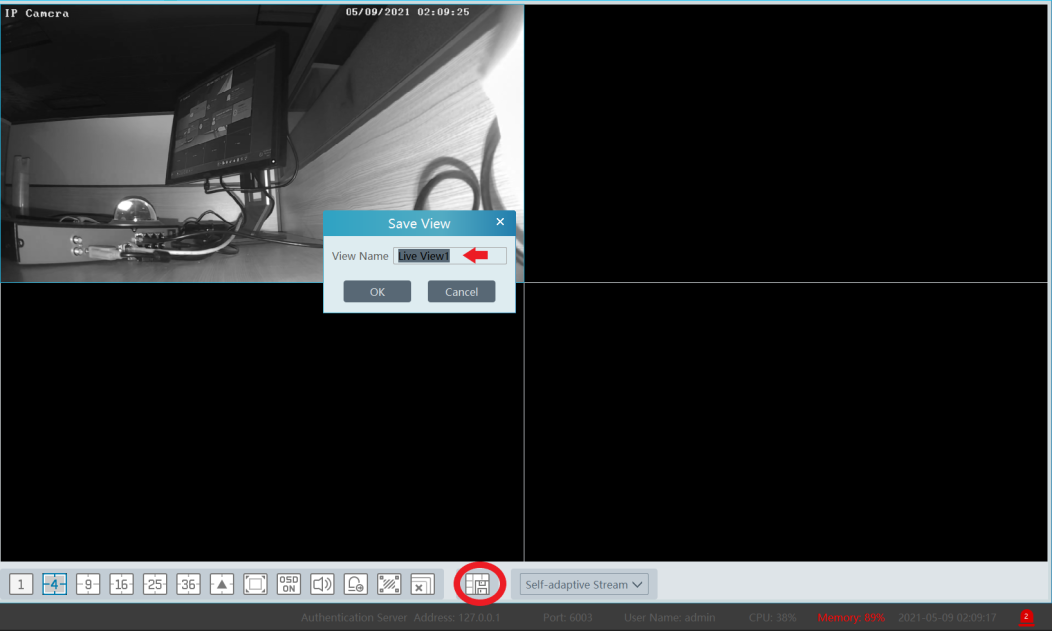Enter full screen display mode
The width and height of the screenshot is (1052, 631).
[x=255, y=585]
